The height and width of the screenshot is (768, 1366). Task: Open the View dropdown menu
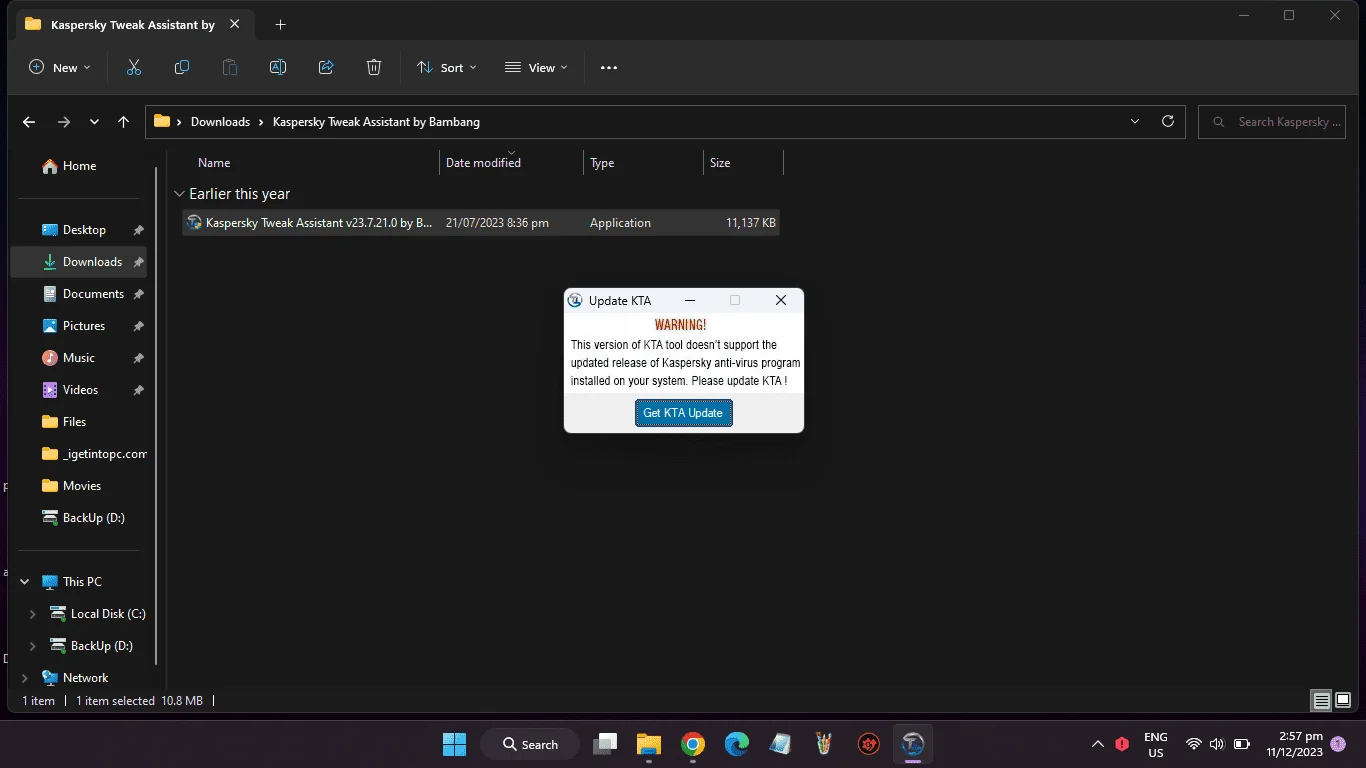click(536, 67)
